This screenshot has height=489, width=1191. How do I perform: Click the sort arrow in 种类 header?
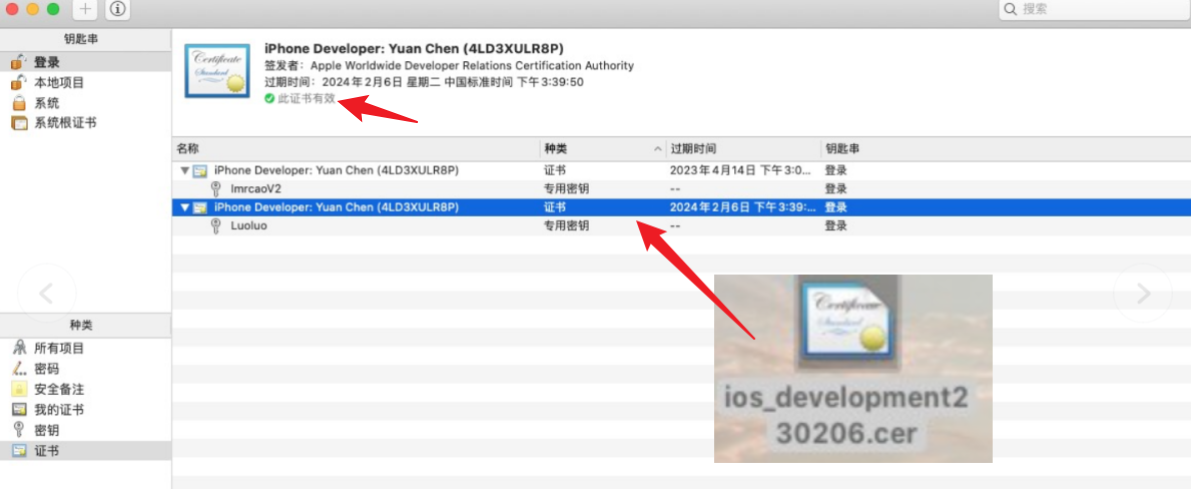pyautogui.click(x=658, y=150)
